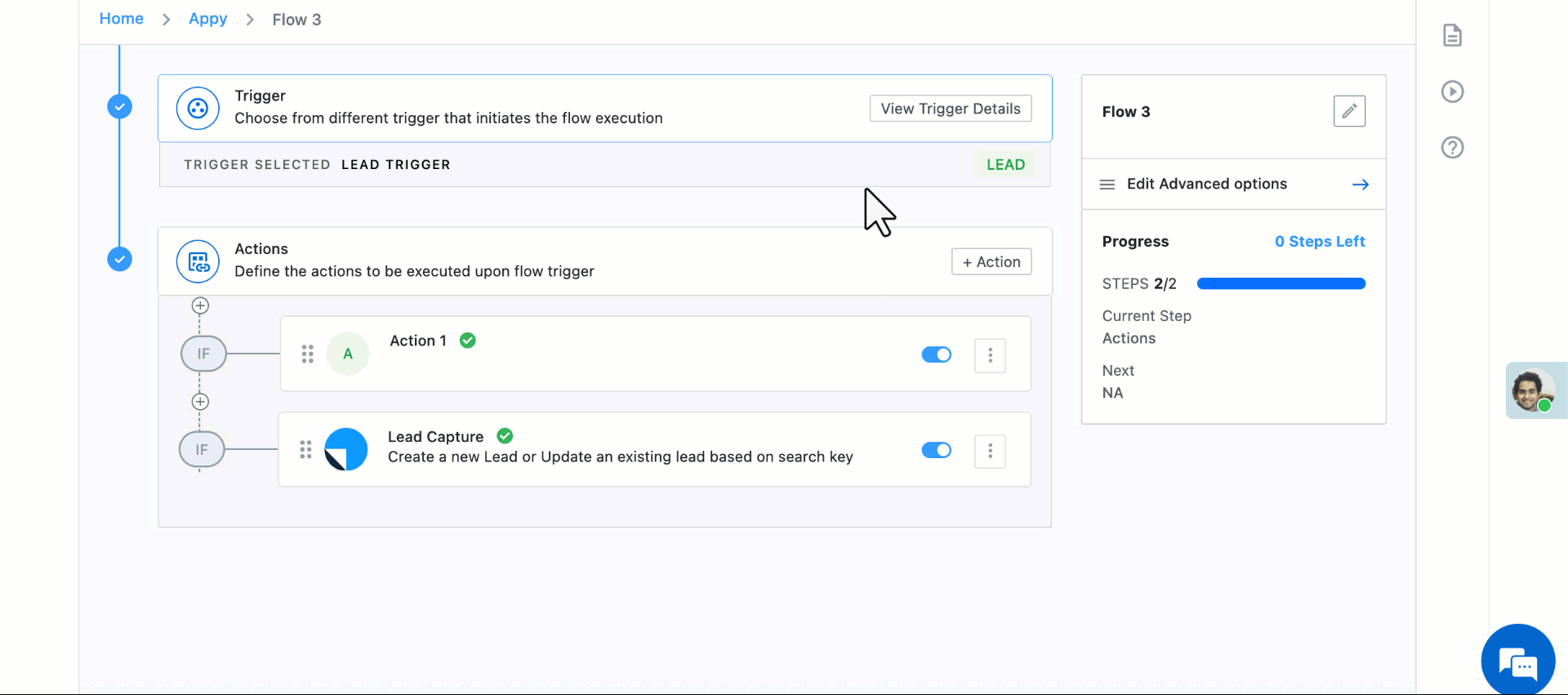Image resolution: width=1568 pixels, height=695 pixels.
Task: Click the Lead Capture app logo
Action: tap(346, 450)
